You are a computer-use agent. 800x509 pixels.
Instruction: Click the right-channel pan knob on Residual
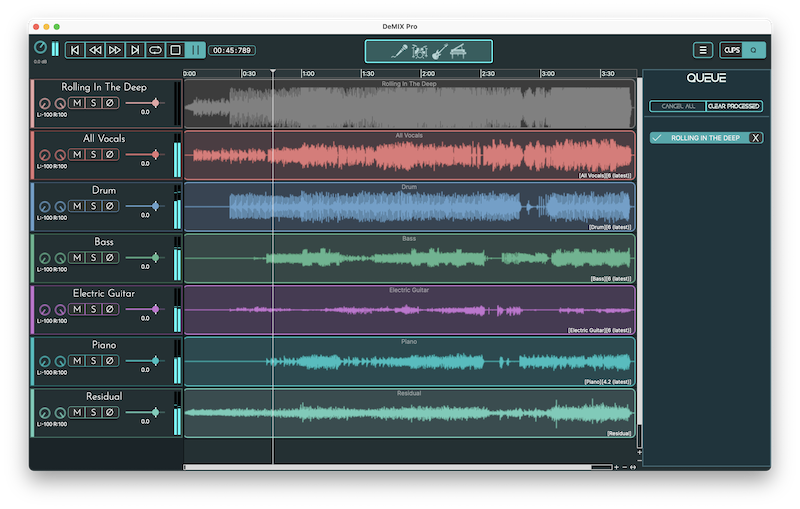[x=60, y=413]
